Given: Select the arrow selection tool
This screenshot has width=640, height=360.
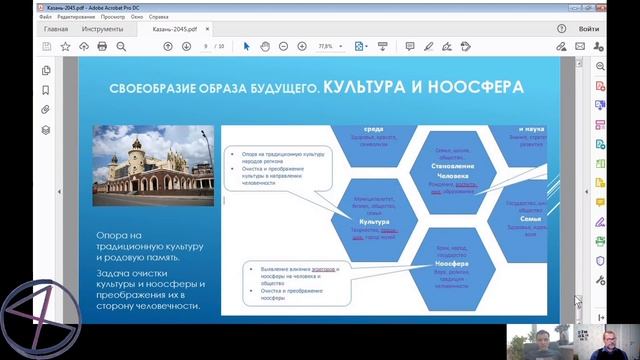Looking at the screenshot, I should coord(246,47).
